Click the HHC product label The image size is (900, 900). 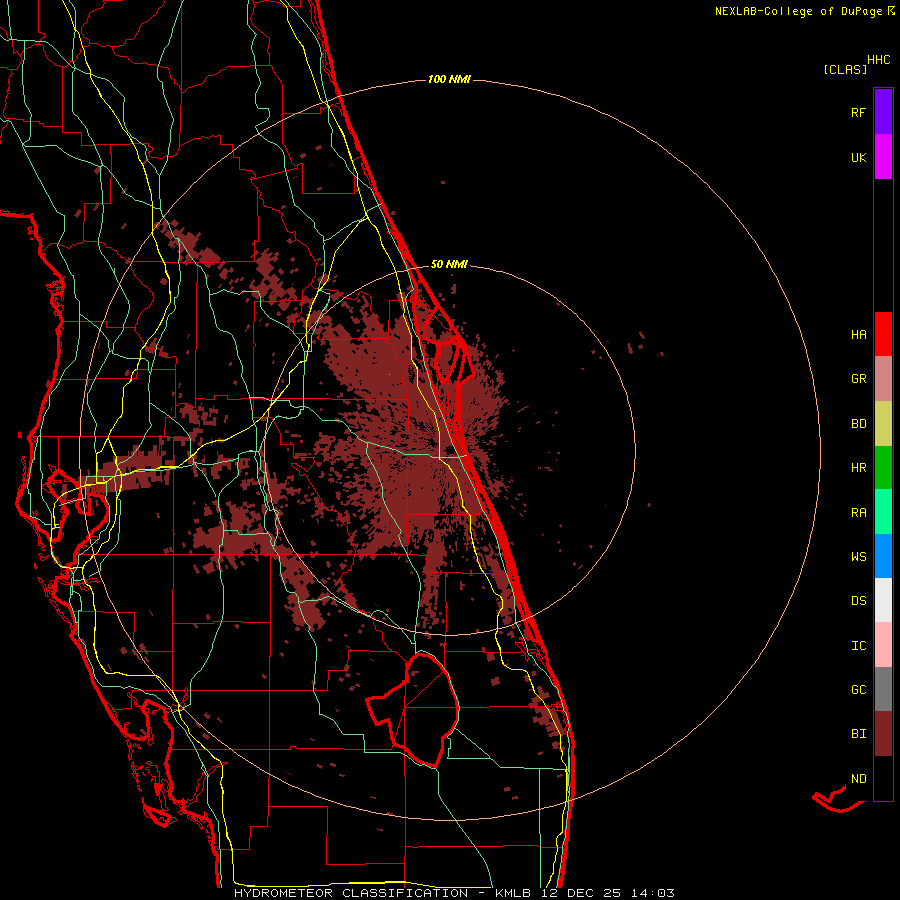click(878, 60)
